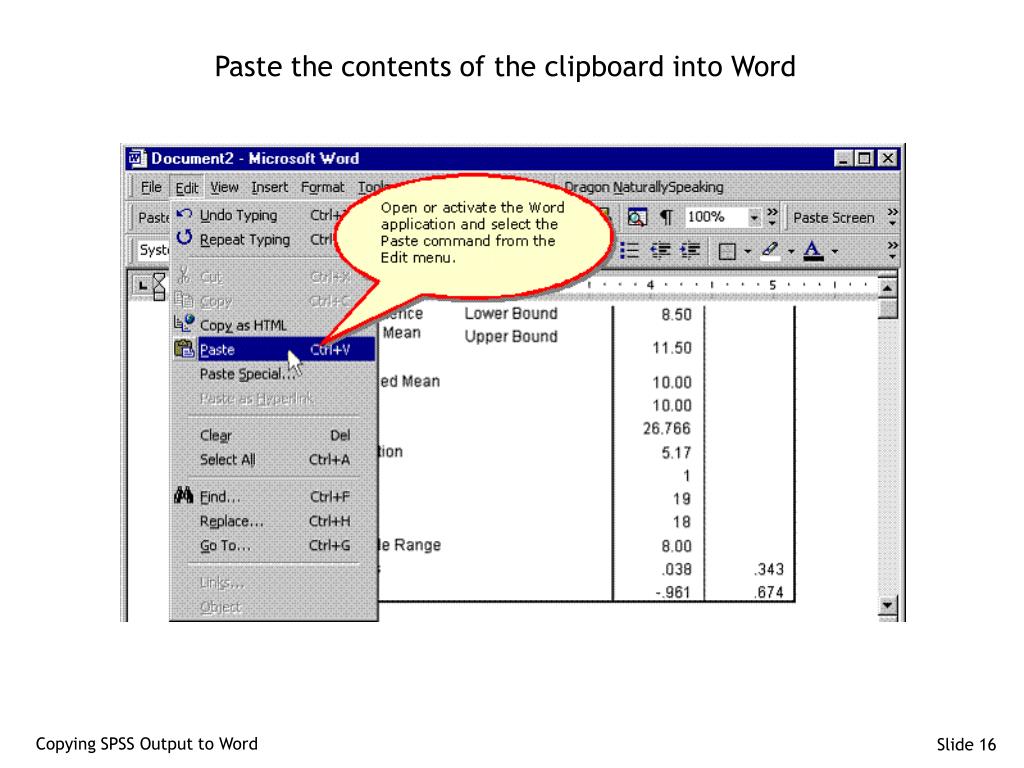Screen dimensions: 1024x768
Task: Click the horizontal ruler at mark 4
Action: 650,285
